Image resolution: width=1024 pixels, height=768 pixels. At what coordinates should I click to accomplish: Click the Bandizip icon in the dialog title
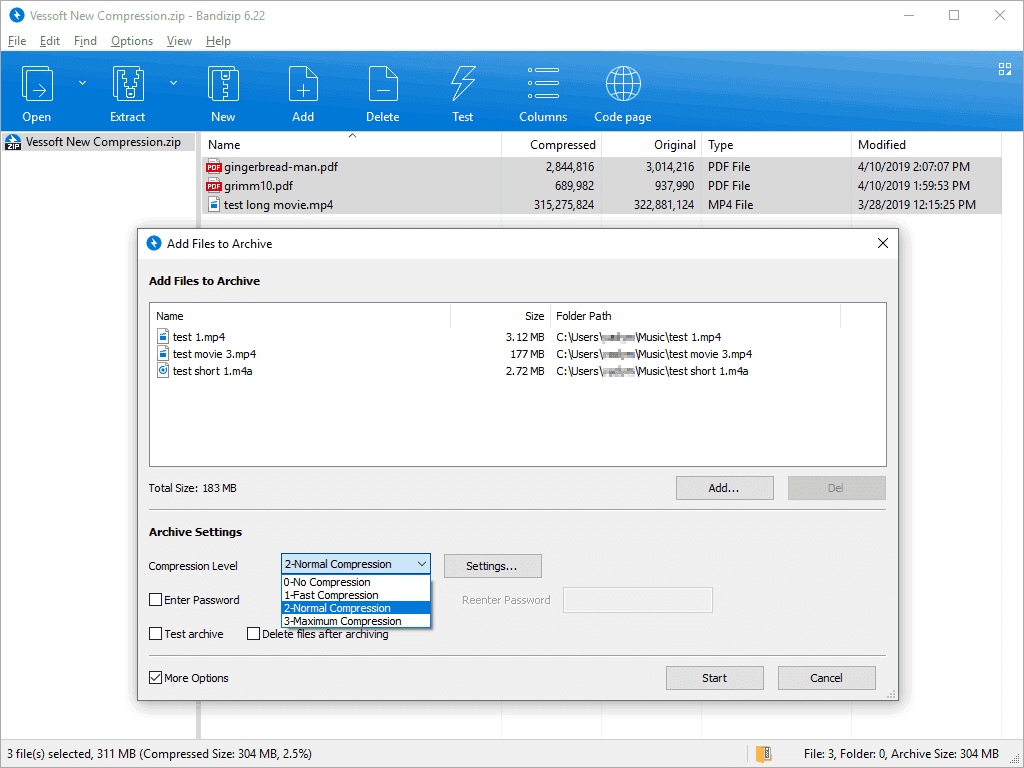click(153, 244)
